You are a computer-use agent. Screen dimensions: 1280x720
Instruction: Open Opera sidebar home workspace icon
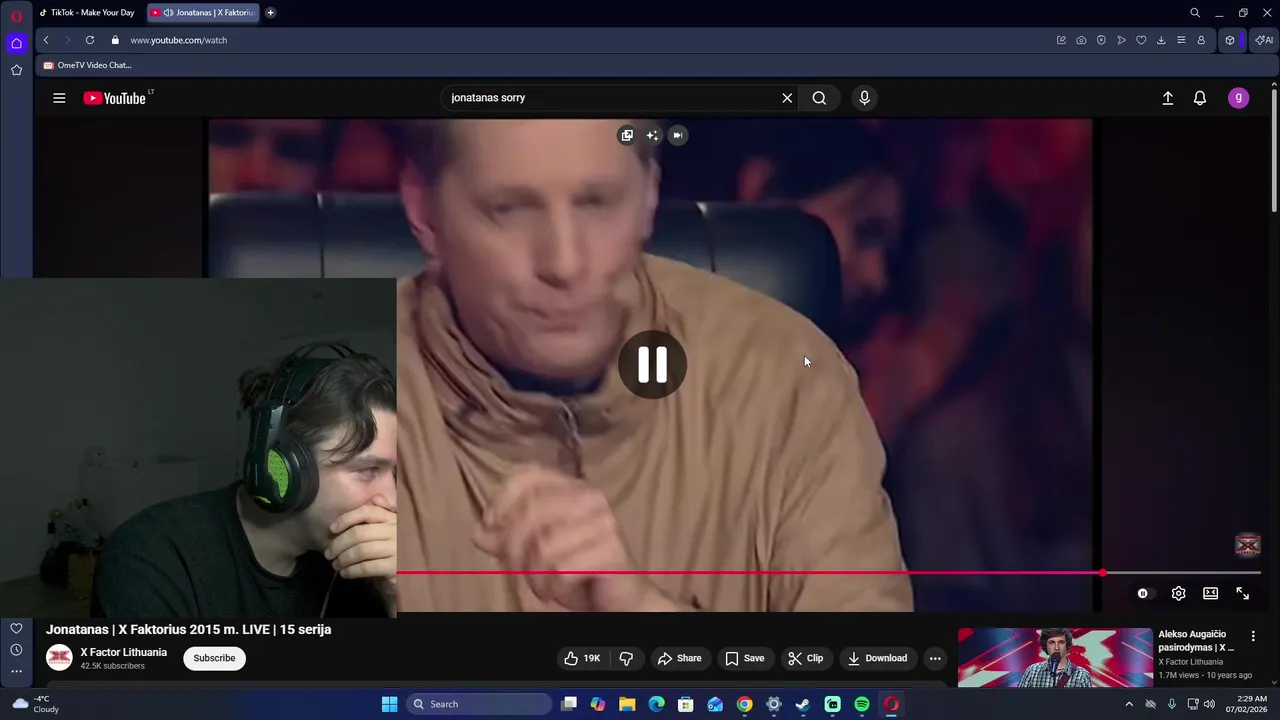click(16, 43)
